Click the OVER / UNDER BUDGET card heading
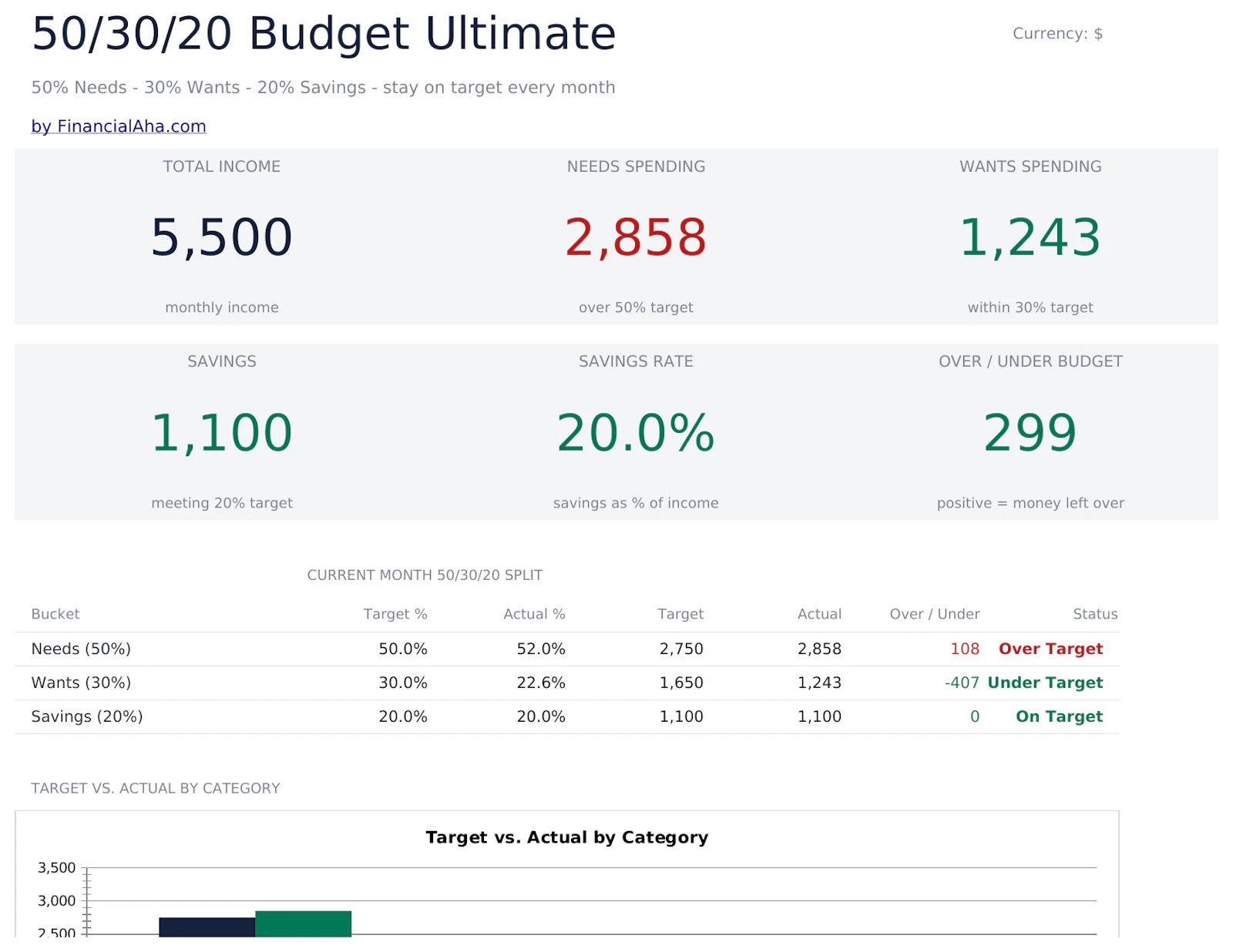The width and height of the screenshot is (1233, 952). [x=1030, y=361]
